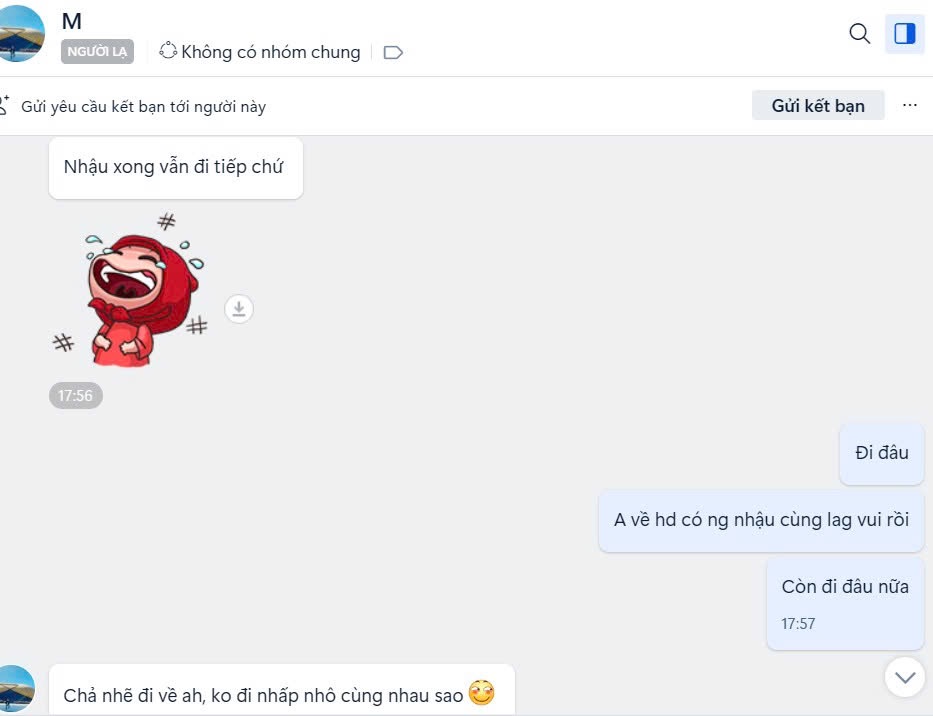Screen dimensions: 933x716
Task: Click the tag label icon near header
Action: [x=393, y=52]
